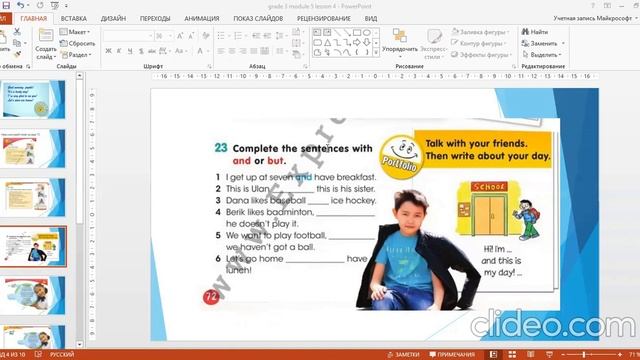Open the ПОКАЗ СЛАЙДОВ tab
The width and height of the screenshot is (640, 360).
[258, 18]
